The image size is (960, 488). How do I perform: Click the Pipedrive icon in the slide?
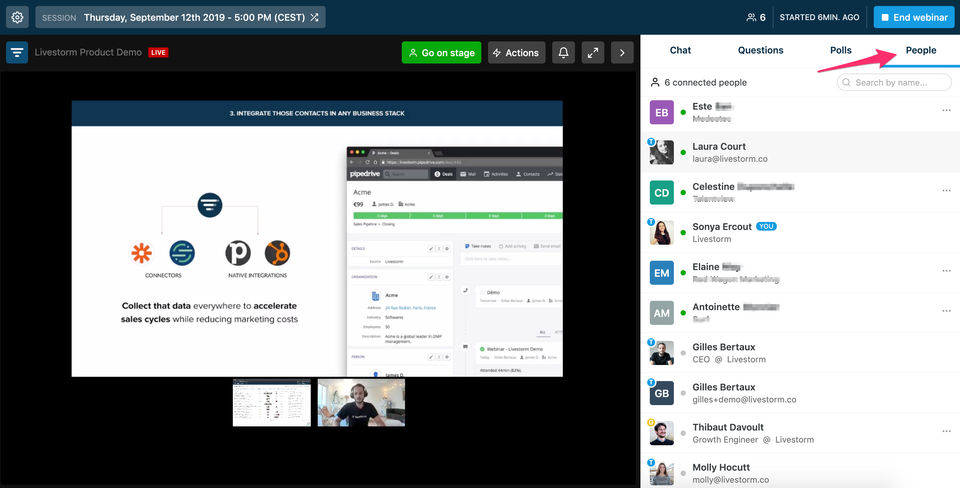[x=238, y=253]
